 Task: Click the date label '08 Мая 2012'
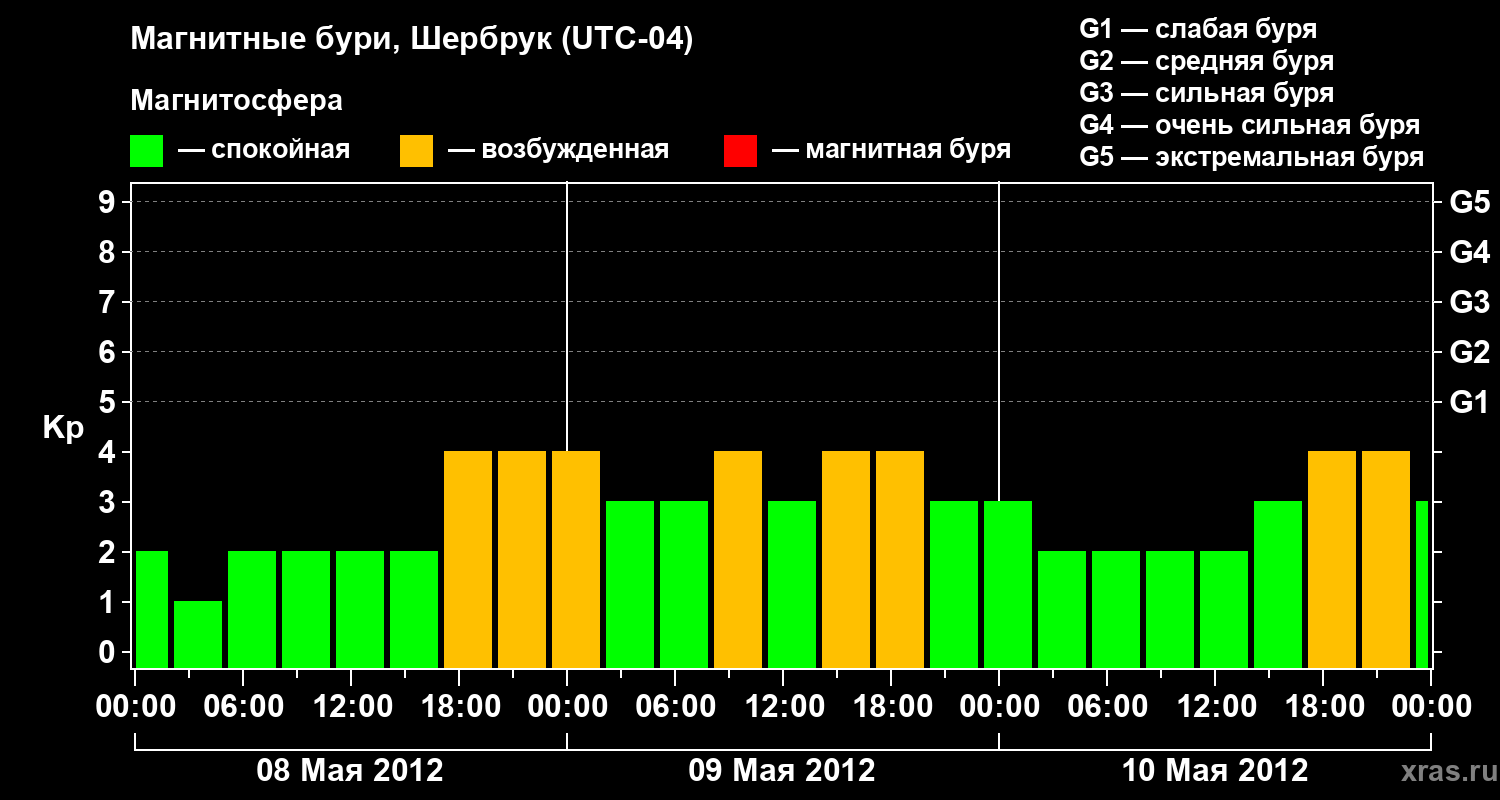(x=350, y=770)
